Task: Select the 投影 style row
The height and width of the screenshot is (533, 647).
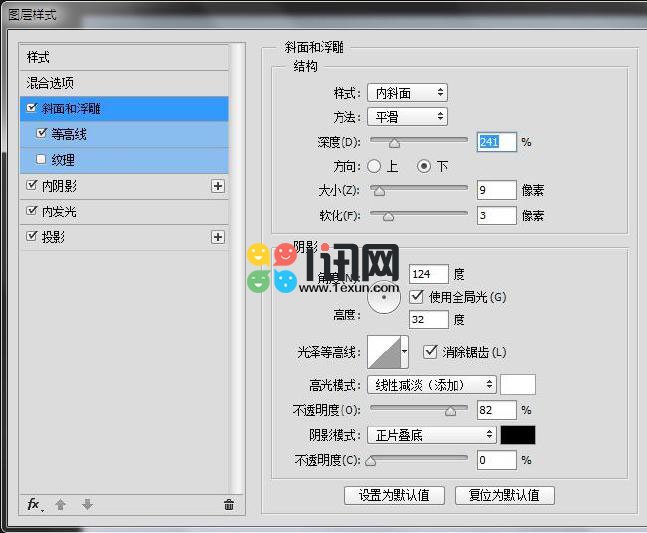Action: point(124,237)
